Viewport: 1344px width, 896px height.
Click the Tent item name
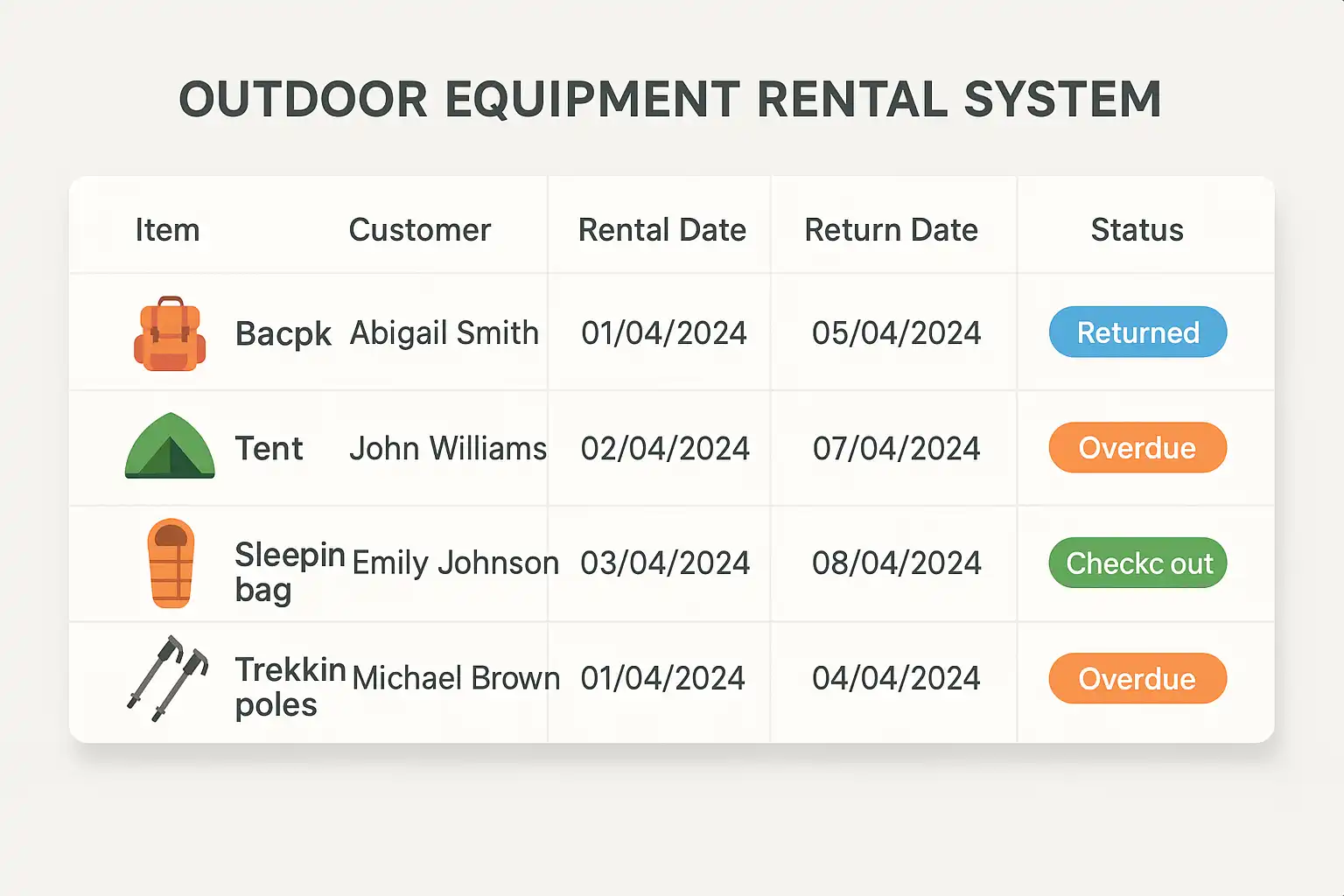(269, 449)
